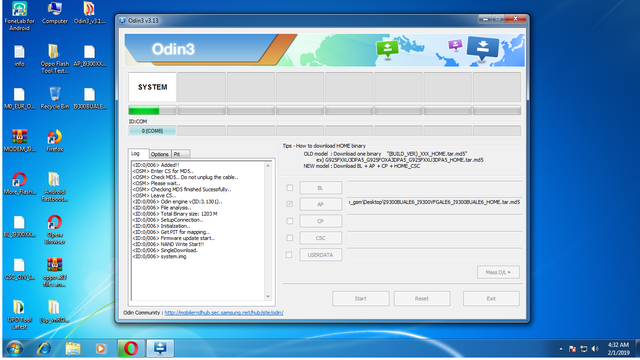Click the 0:[COM6] port box
The width and height of the screenshot is (640, 360).
click(x=152, y=131)
